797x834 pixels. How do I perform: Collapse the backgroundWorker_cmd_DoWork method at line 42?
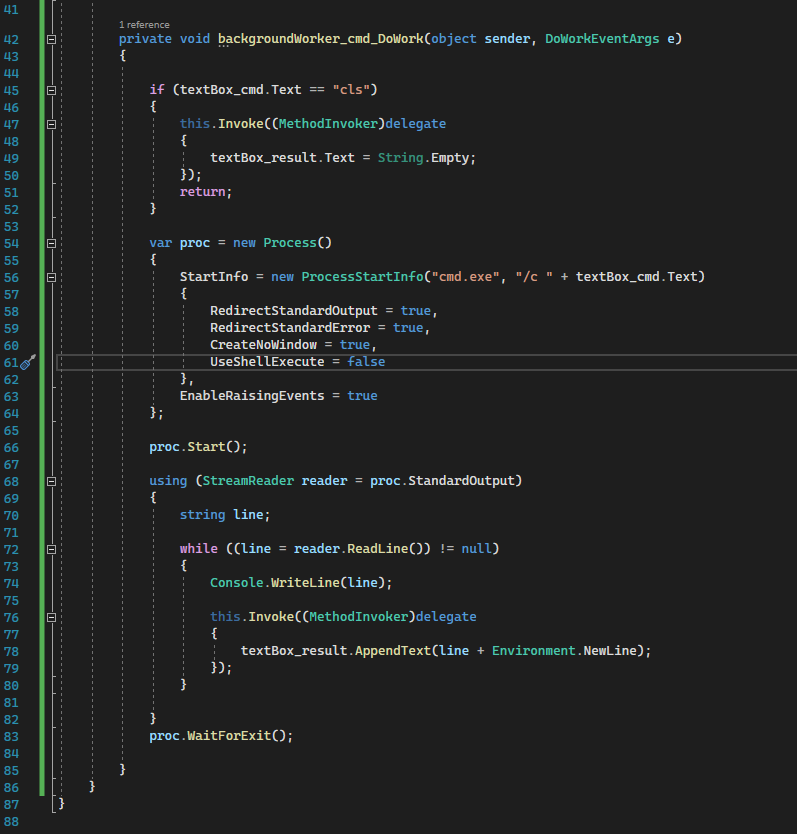[x=52, y=39]
